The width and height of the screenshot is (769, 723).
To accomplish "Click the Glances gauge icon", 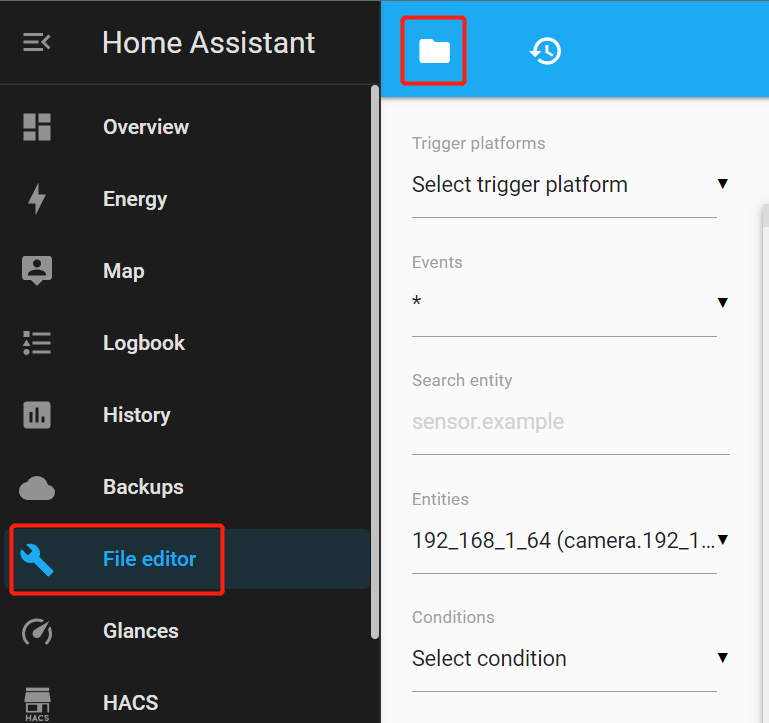I will [x=37, y=632].
